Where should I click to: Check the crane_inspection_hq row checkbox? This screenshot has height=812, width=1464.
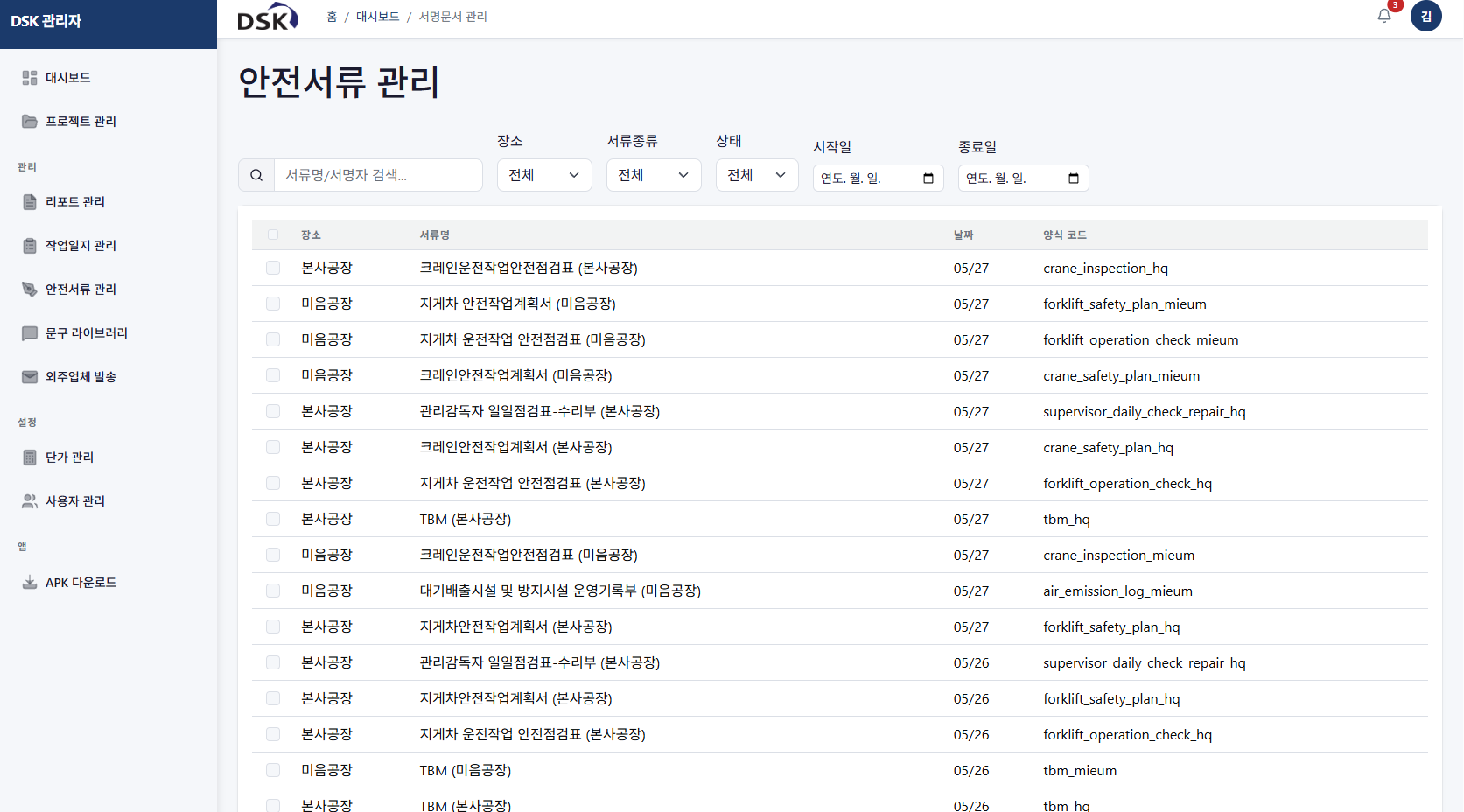coord(273,268)
